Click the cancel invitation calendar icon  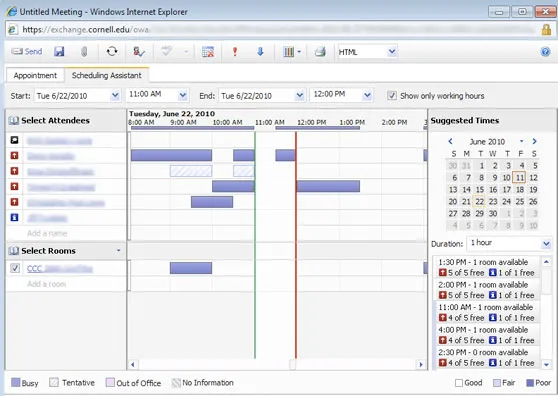(208, 52)
